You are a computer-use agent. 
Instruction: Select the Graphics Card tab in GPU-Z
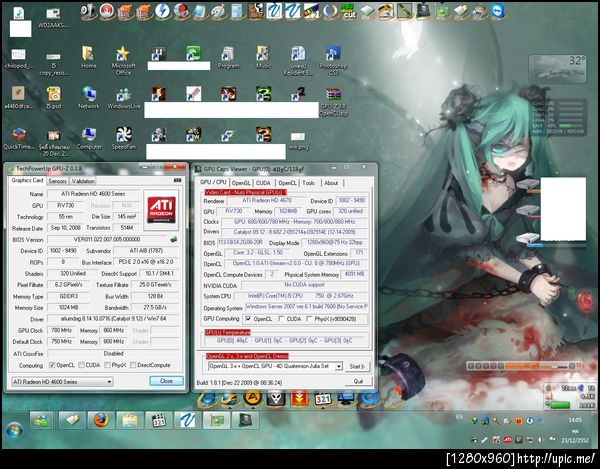(x=27, y=181)
